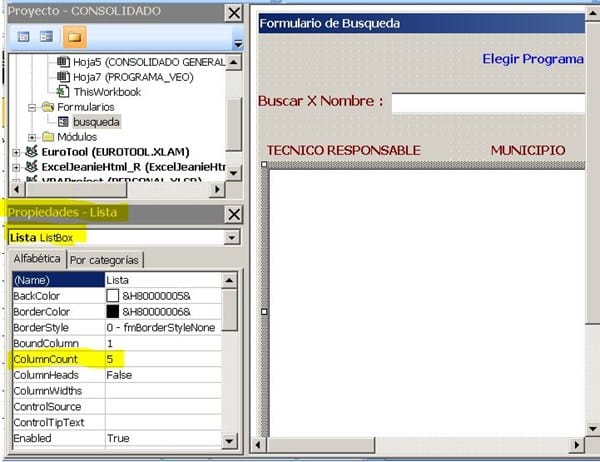
Task: Click form designer scroll down arrow
Action: point(592,429)
